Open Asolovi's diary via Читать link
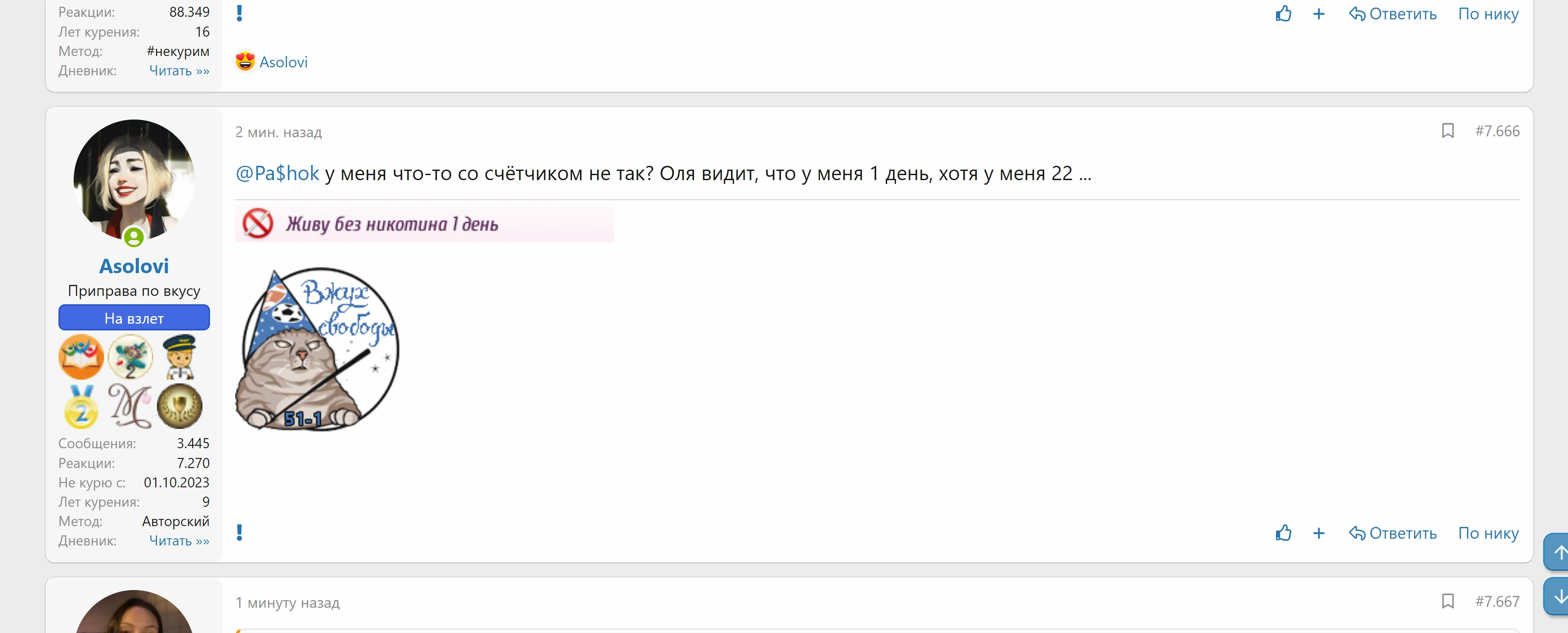1568x633 pixels. tap(179, 540)
